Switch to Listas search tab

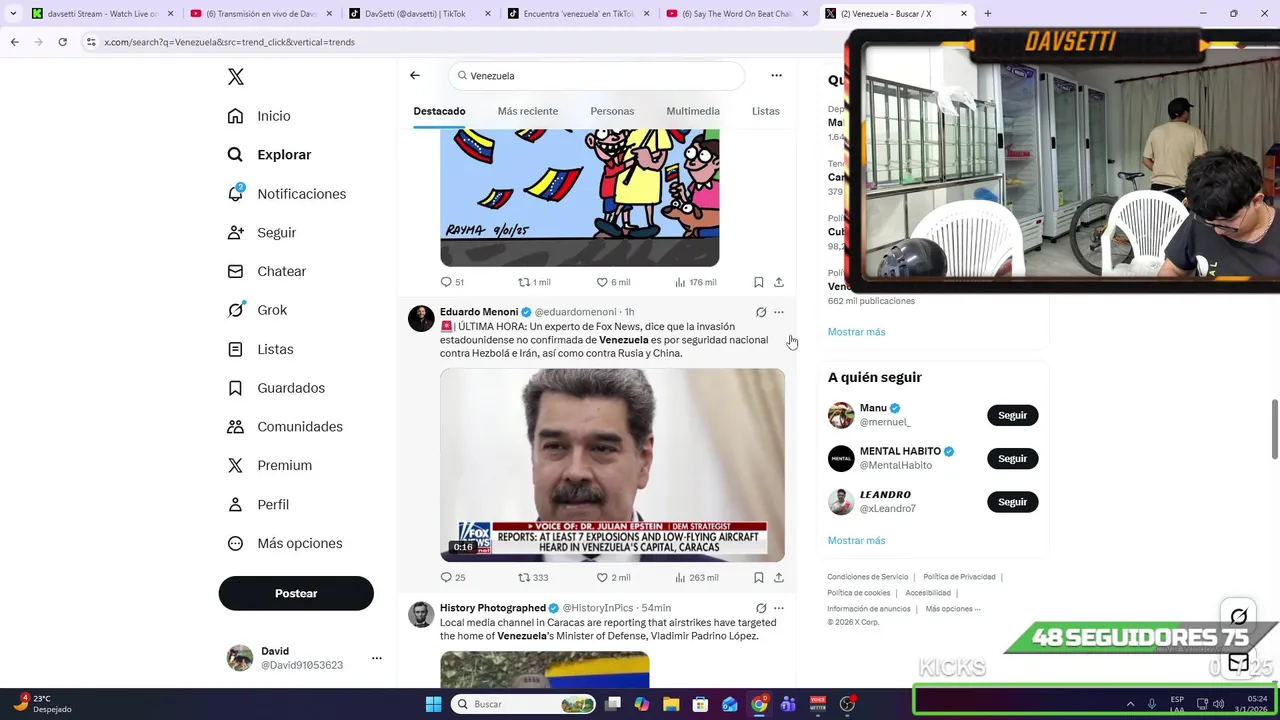pyautogui.click(x=765, y=111)
